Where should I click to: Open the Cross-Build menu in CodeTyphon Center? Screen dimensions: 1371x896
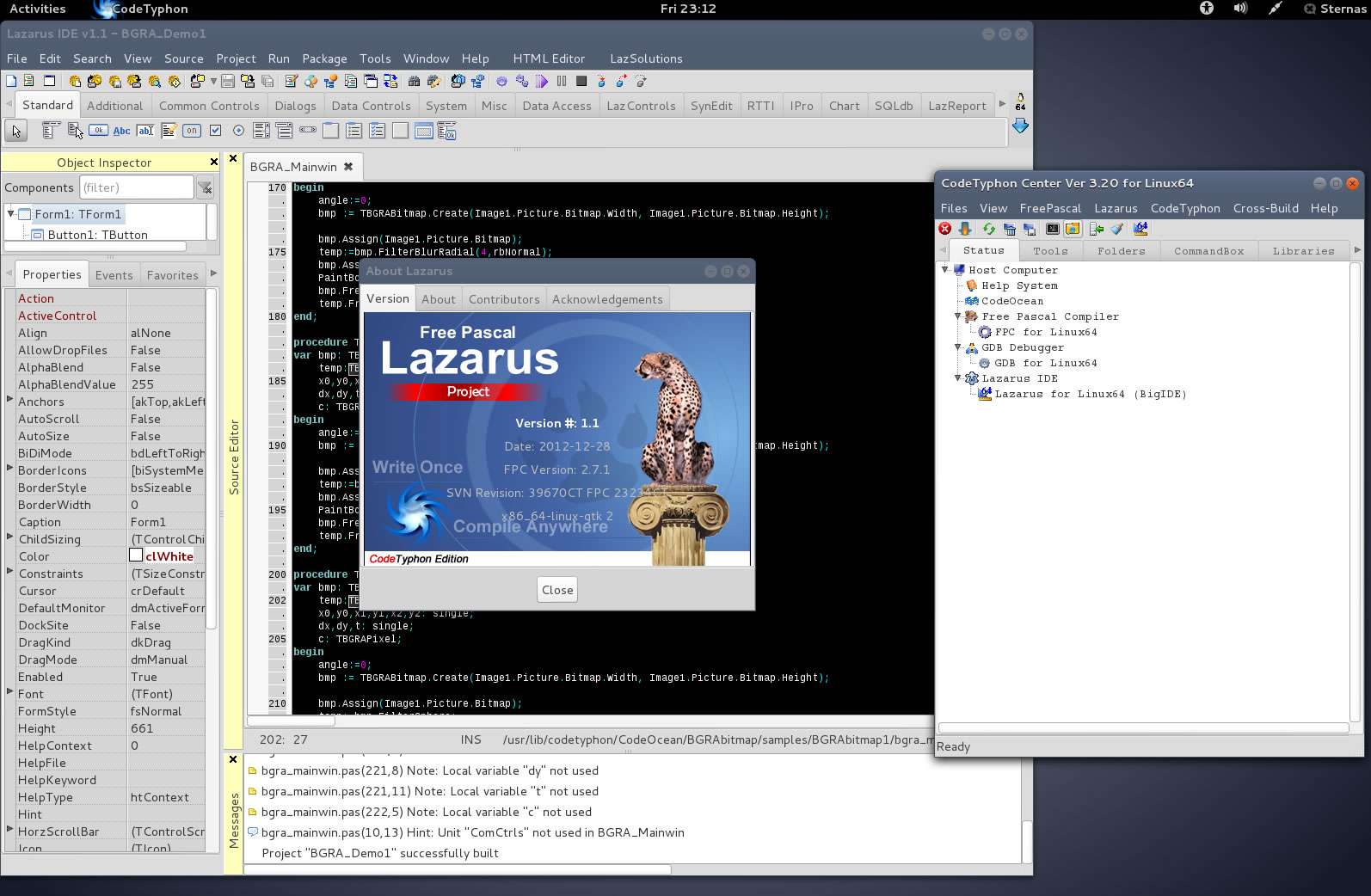(x=1265, y=208)
